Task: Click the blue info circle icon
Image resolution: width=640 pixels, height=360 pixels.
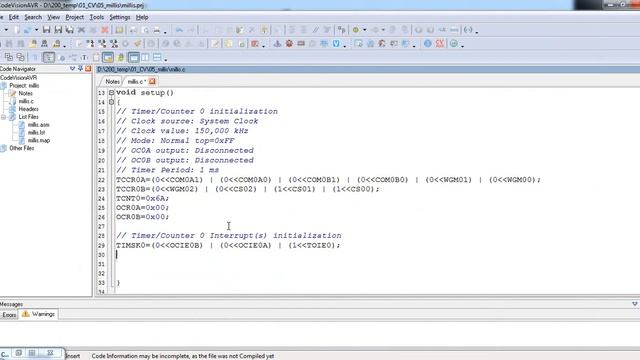Action: [x=427, y=43]
